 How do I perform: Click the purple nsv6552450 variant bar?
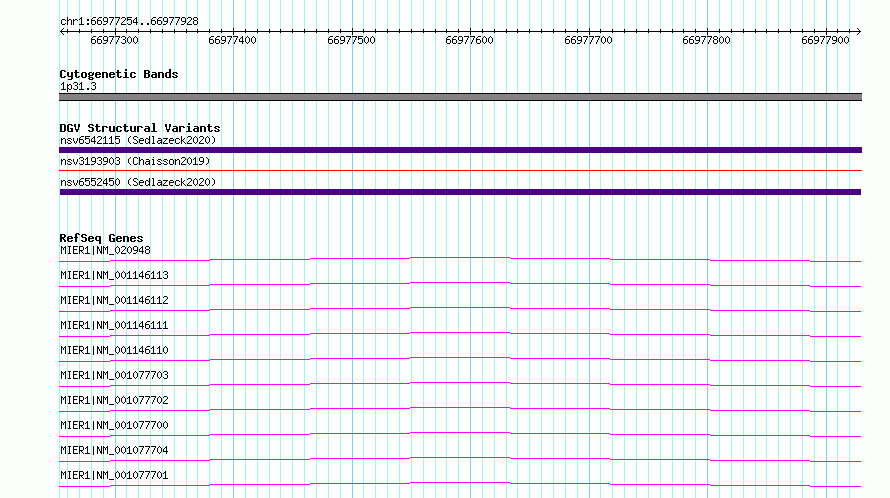pyautogui.click(x=460, y=192)
